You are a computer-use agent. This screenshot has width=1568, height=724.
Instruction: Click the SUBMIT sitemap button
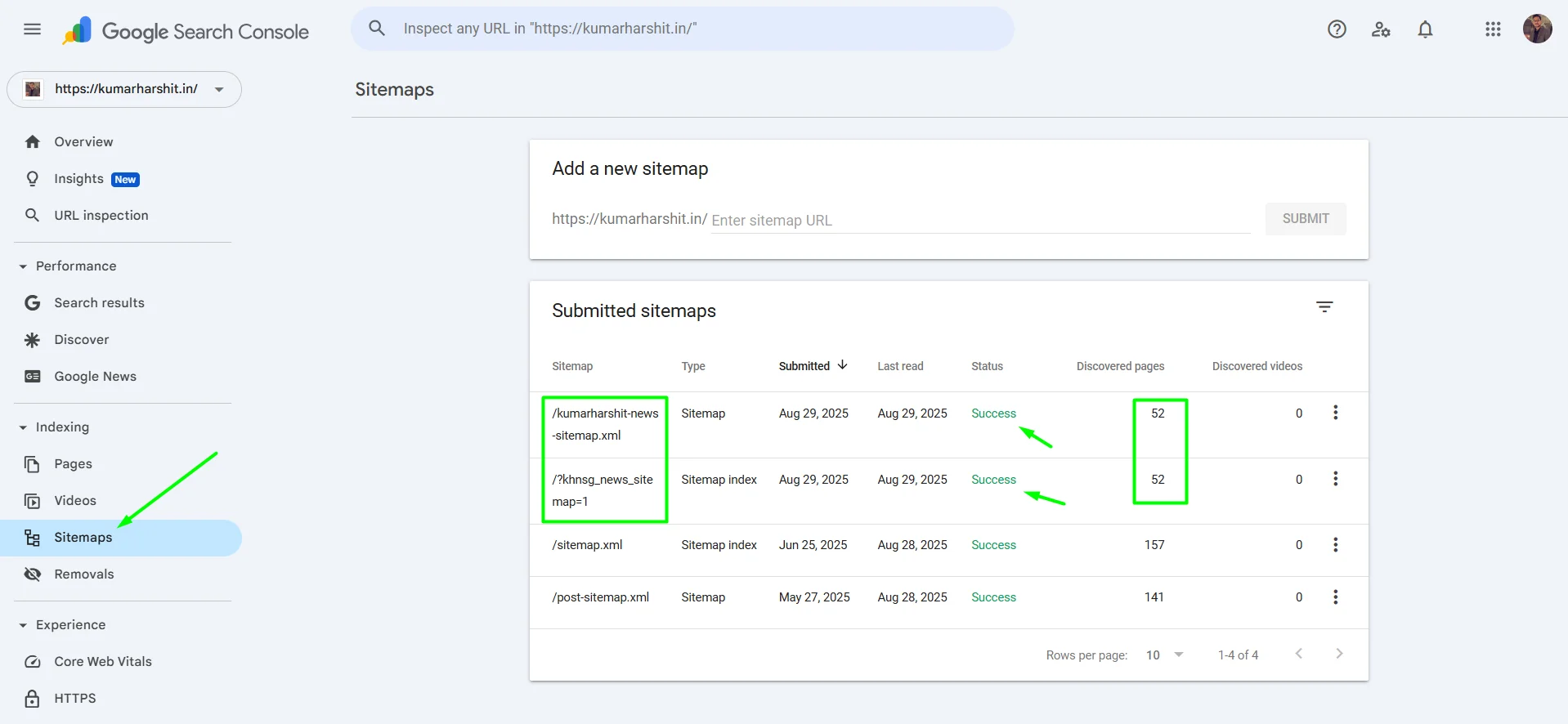(x=1306, y=219)
